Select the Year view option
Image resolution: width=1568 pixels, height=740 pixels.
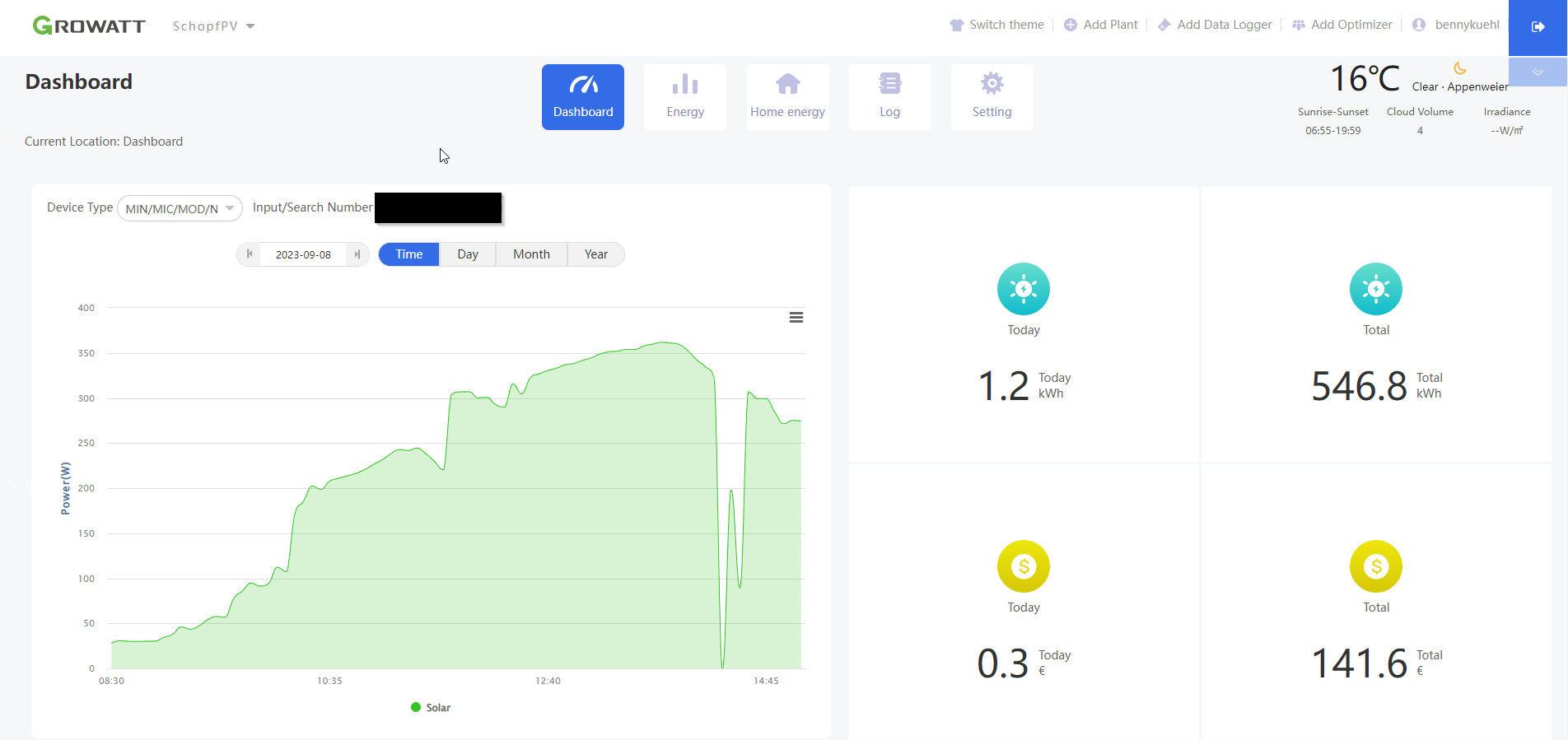[595, 254]
